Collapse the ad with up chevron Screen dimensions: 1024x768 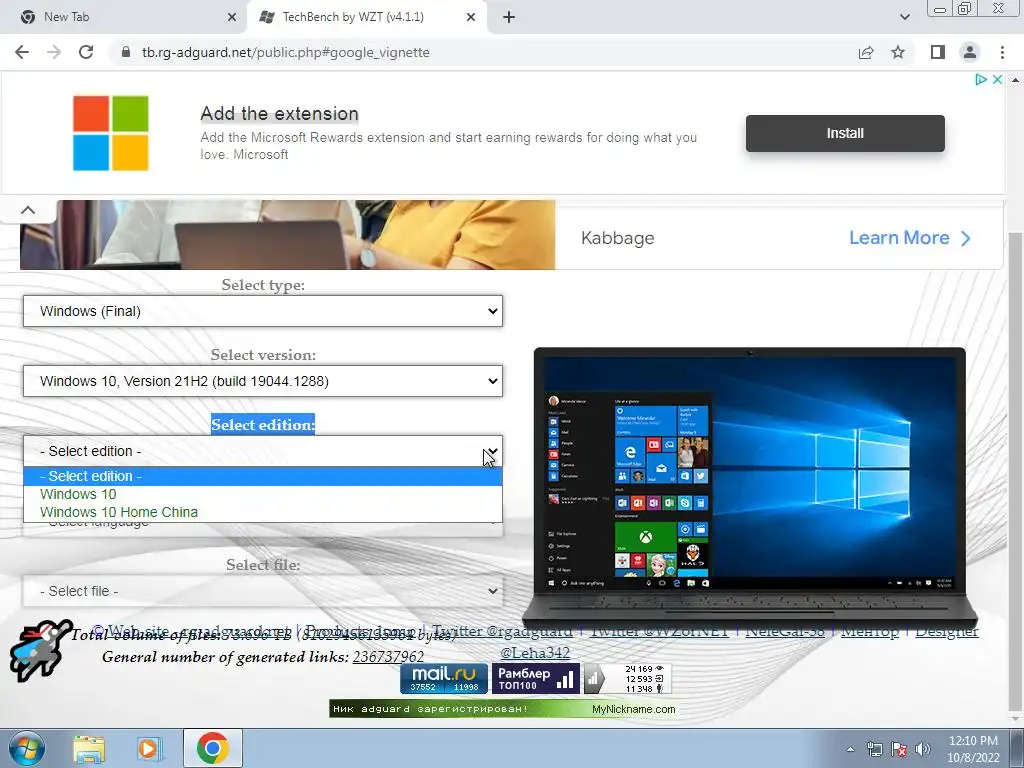point(27,210)
